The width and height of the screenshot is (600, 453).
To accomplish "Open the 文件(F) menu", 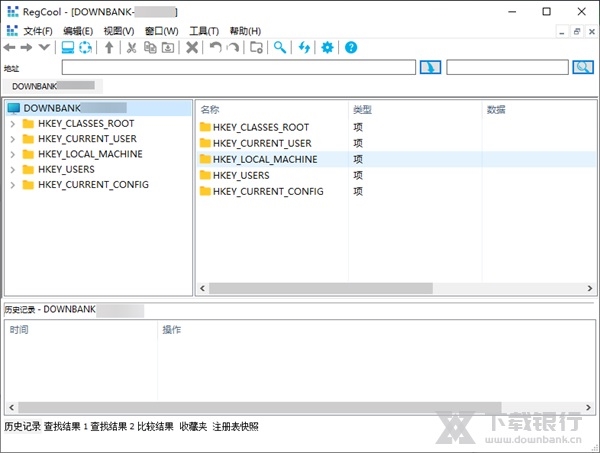I will (38, 31).
